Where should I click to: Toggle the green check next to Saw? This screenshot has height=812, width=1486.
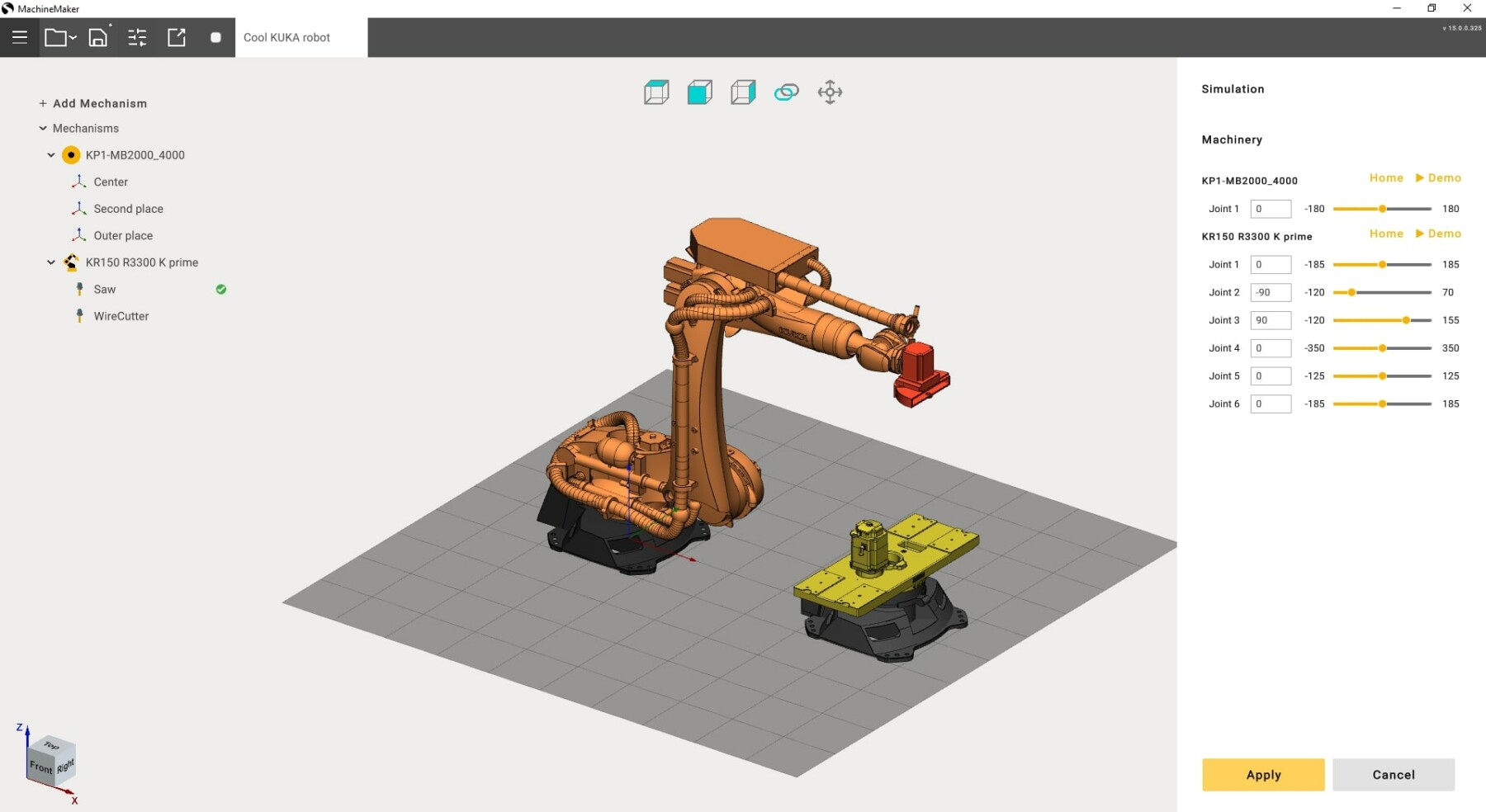pos(221,289)
